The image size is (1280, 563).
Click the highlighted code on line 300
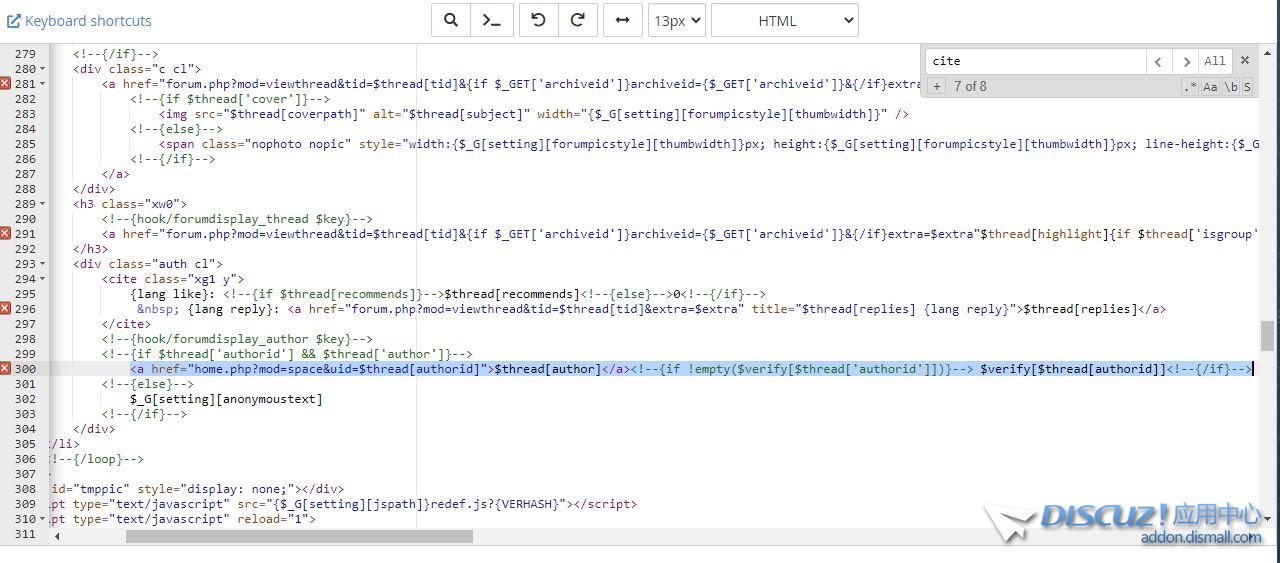(691, 369)
